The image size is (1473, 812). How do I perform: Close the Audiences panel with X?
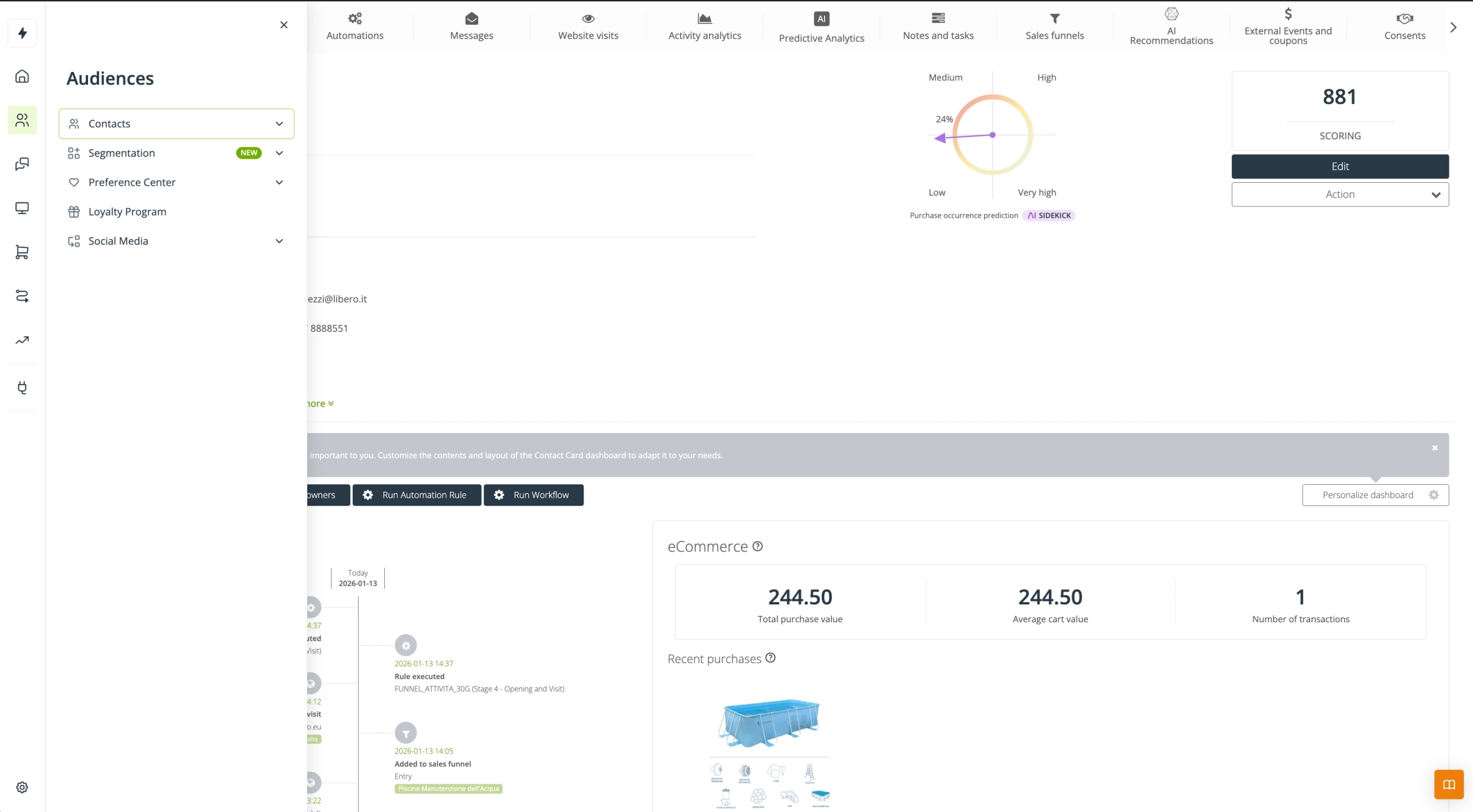pyautogui.click(x=284, y=25)
